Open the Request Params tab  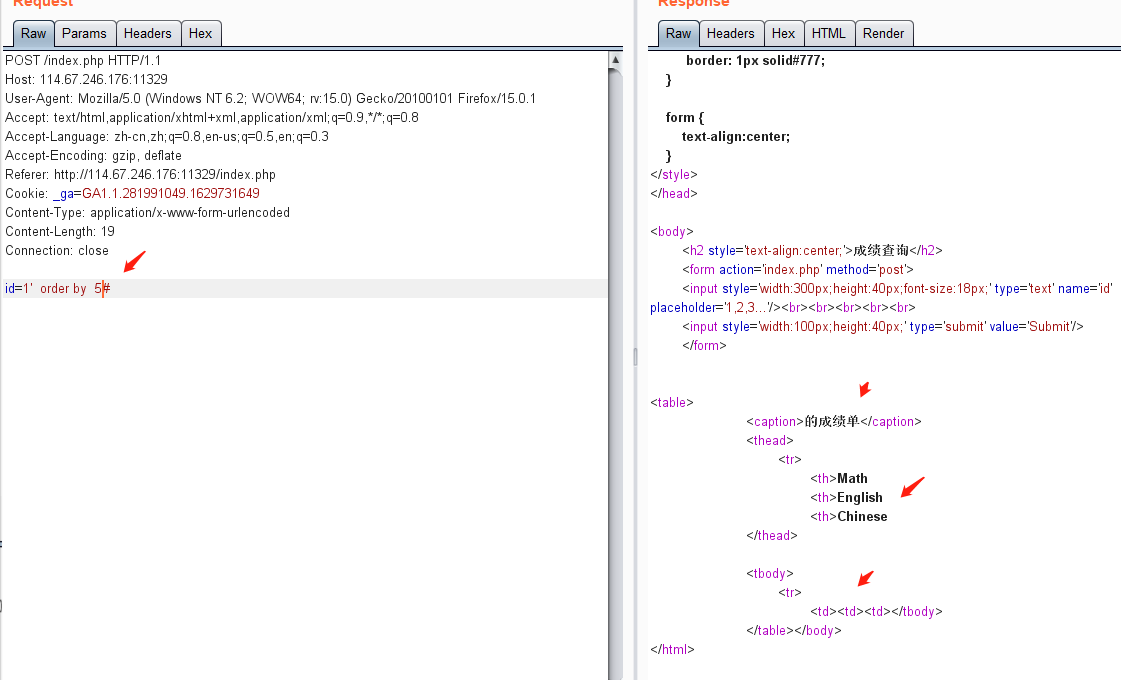pos(84,34)
